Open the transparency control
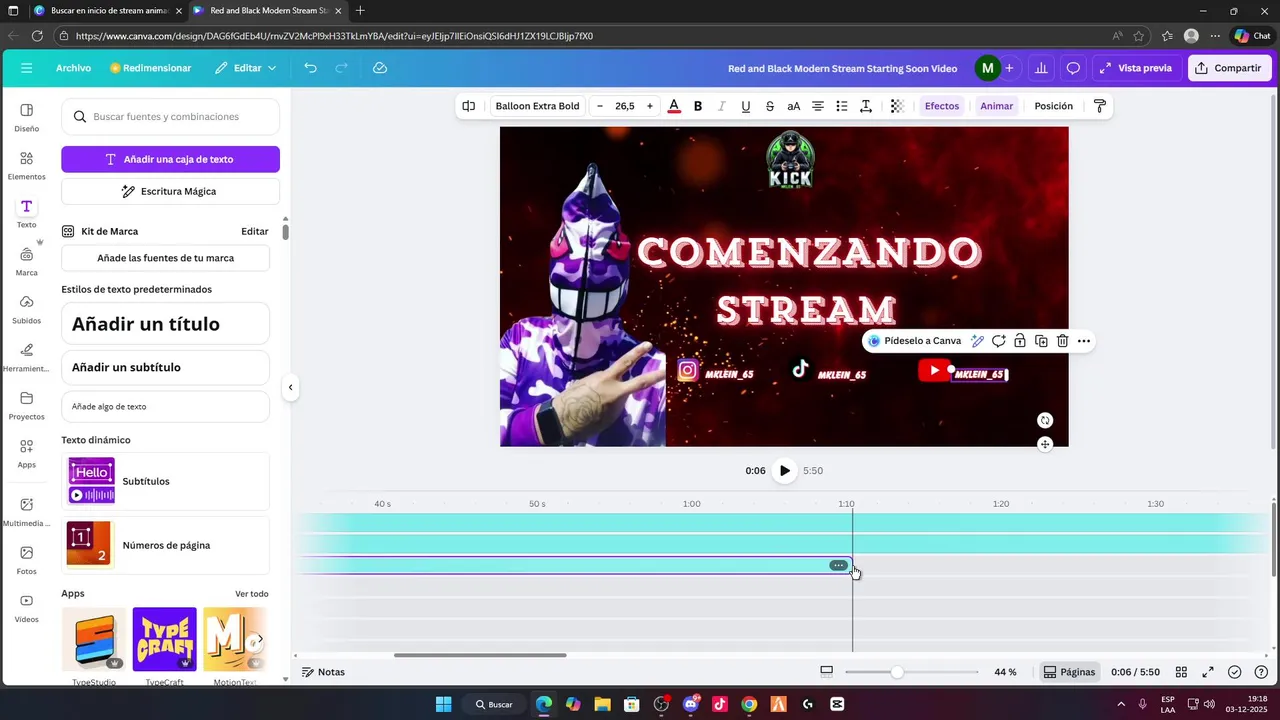Image resolution: width=1280 pixels, height=720 pixels. pos(897,106)
